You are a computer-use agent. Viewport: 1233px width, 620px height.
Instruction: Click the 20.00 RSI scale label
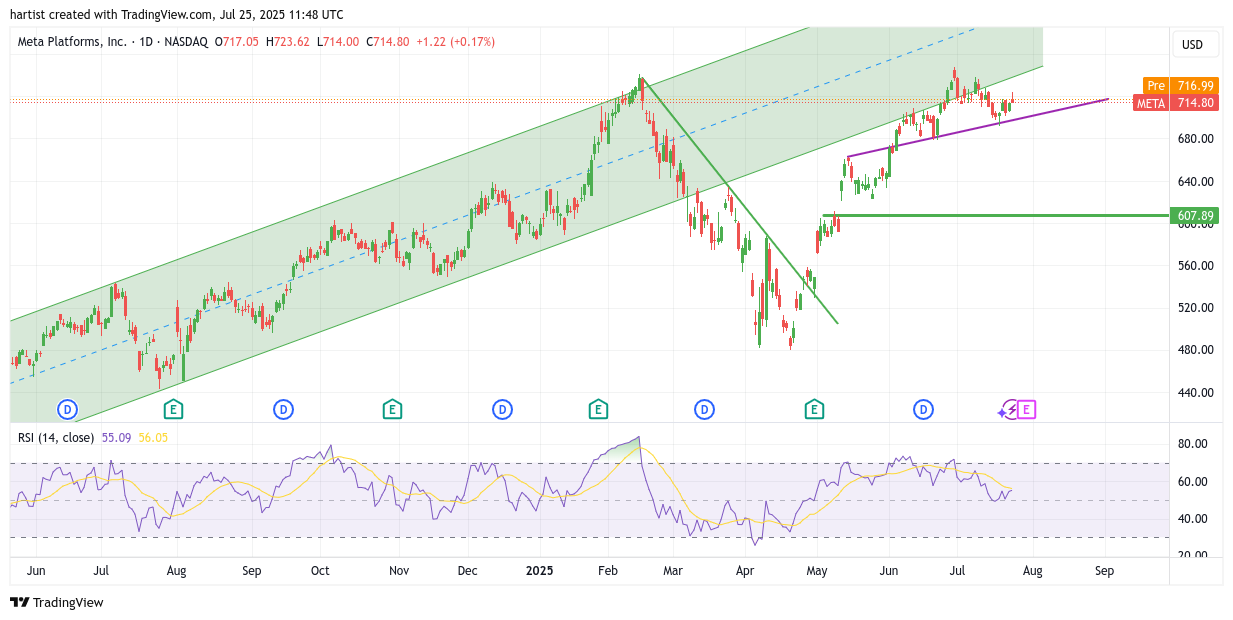1193,555
